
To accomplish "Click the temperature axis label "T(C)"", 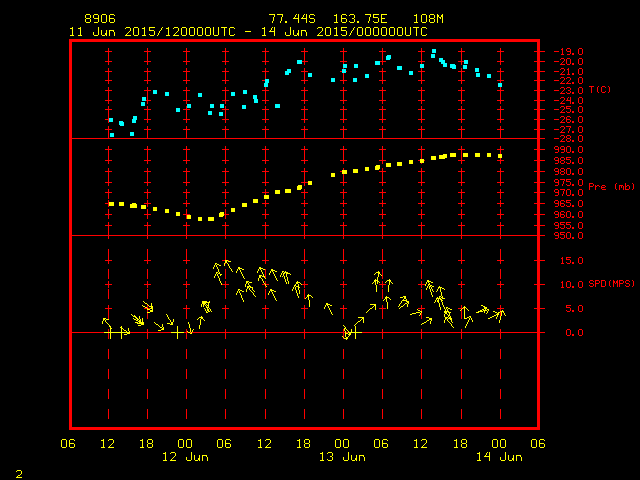I will [600, 89].
